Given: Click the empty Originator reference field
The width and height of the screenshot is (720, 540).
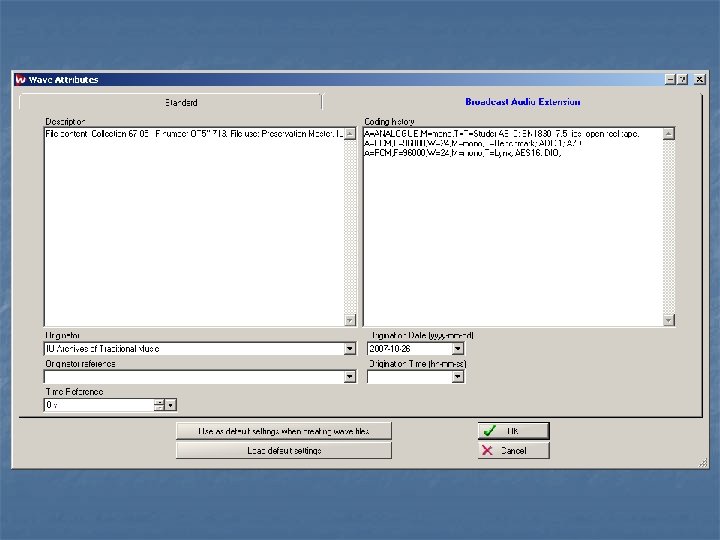Looking at the screenshot, I should [x=194, y=377].
